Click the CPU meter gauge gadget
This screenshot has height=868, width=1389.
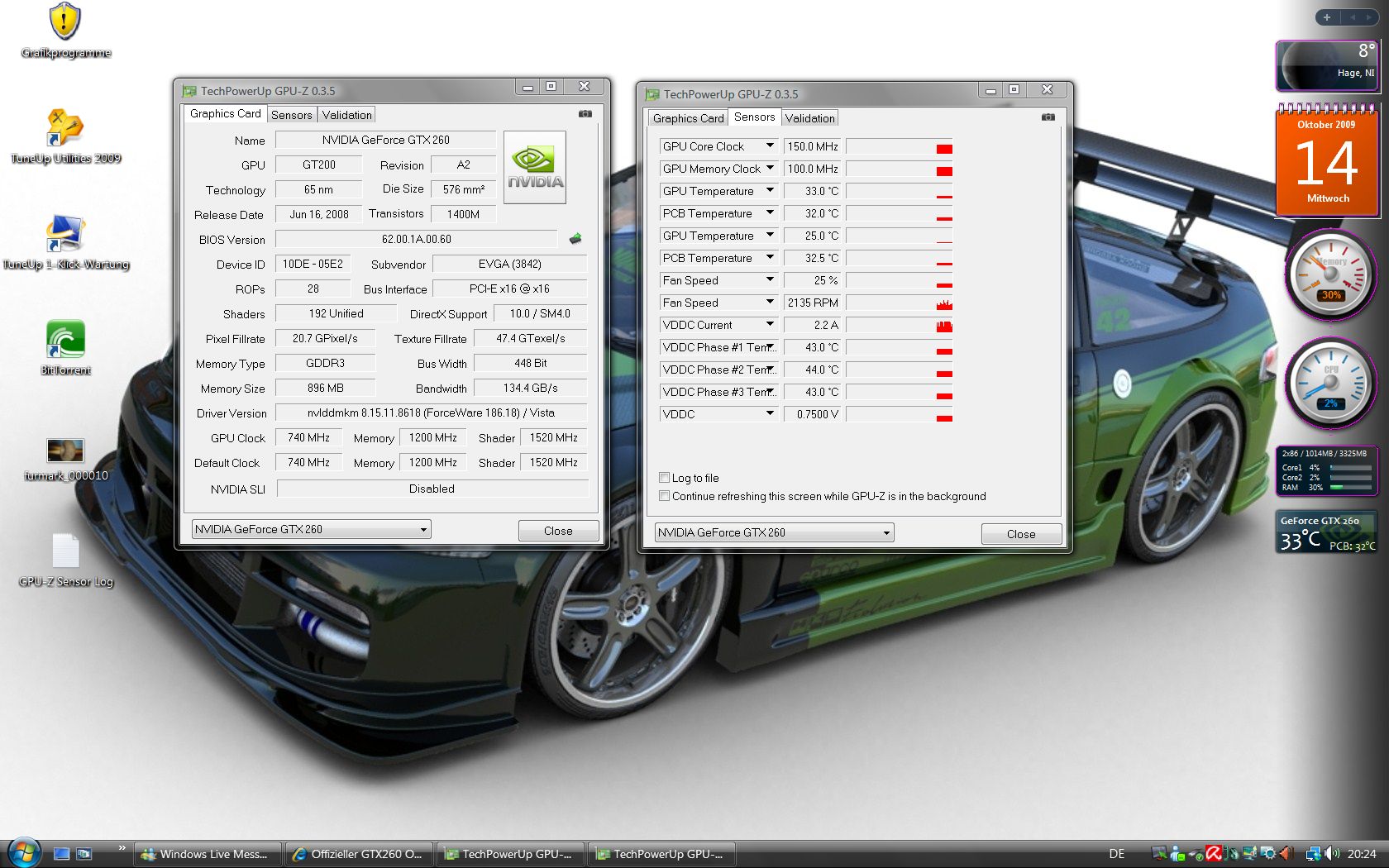tap(1329, 382)
